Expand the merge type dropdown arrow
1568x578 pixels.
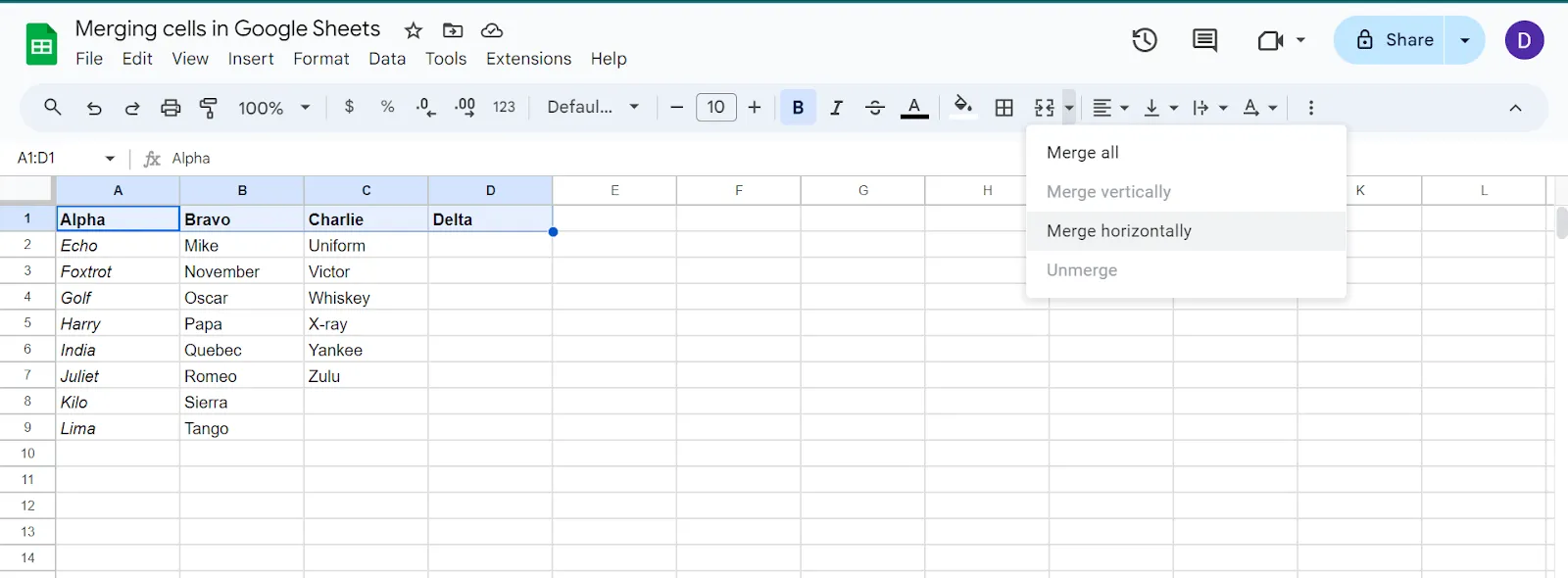pos(1069,108)
